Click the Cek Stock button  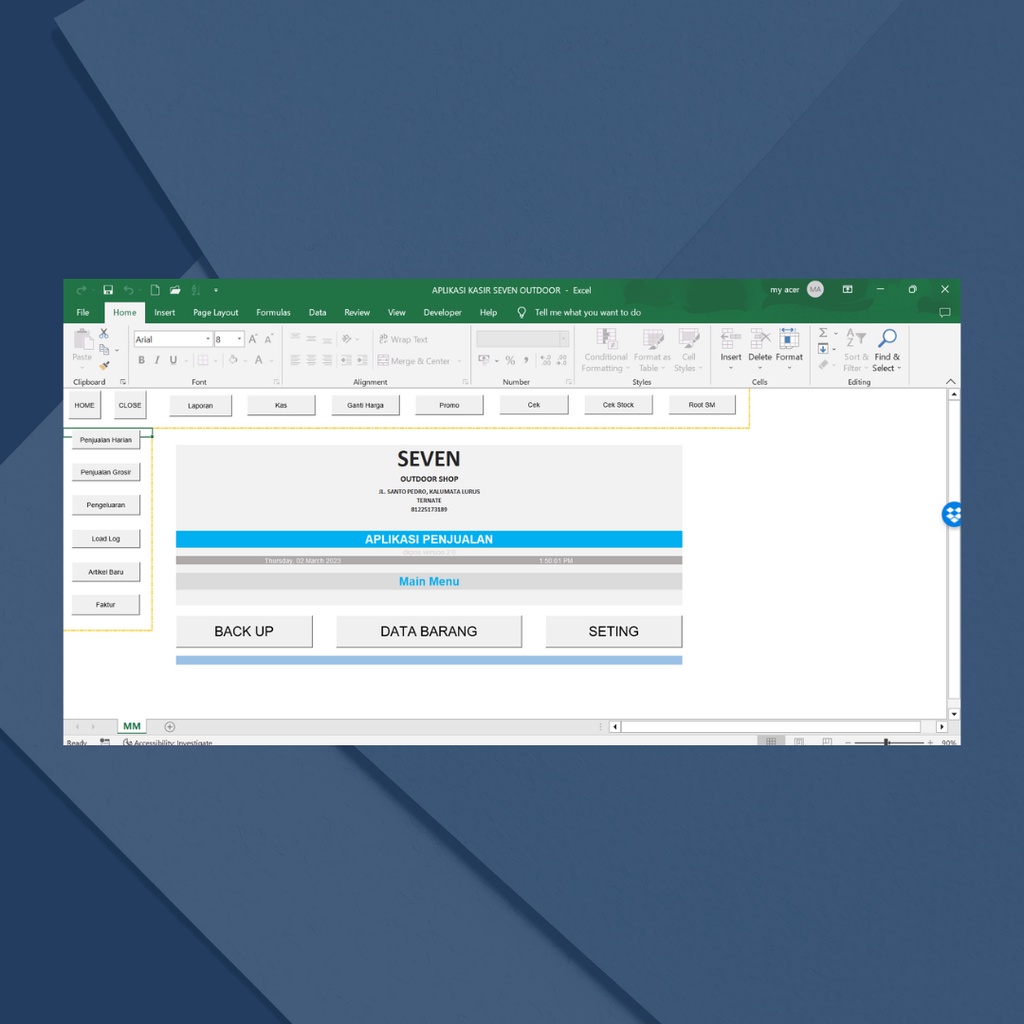(x=618, y=405)
